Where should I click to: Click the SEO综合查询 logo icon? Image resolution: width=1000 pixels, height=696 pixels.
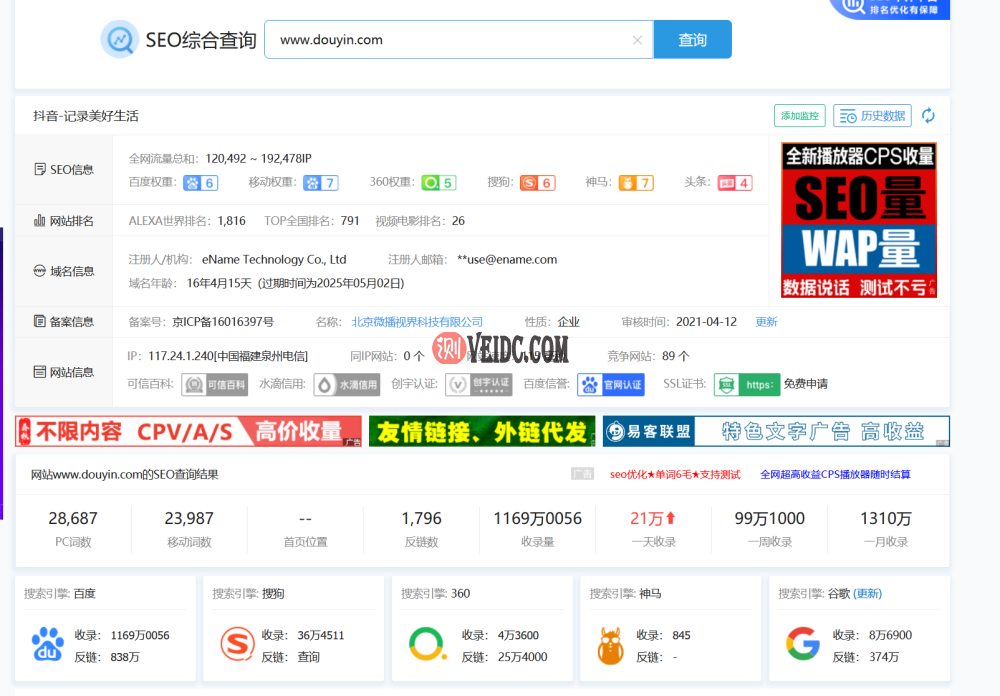(x=119, y=39)
